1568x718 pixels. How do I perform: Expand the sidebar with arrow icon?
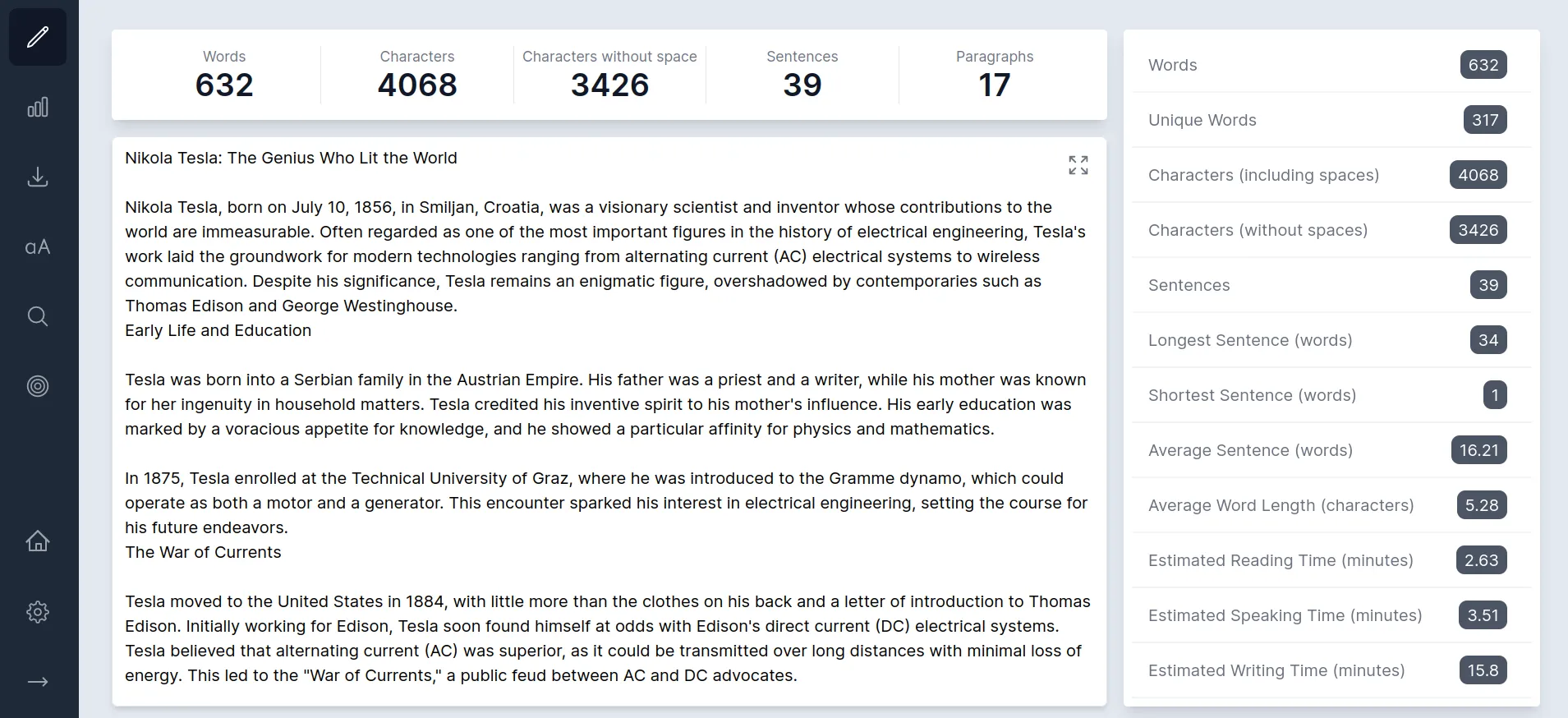38,682
